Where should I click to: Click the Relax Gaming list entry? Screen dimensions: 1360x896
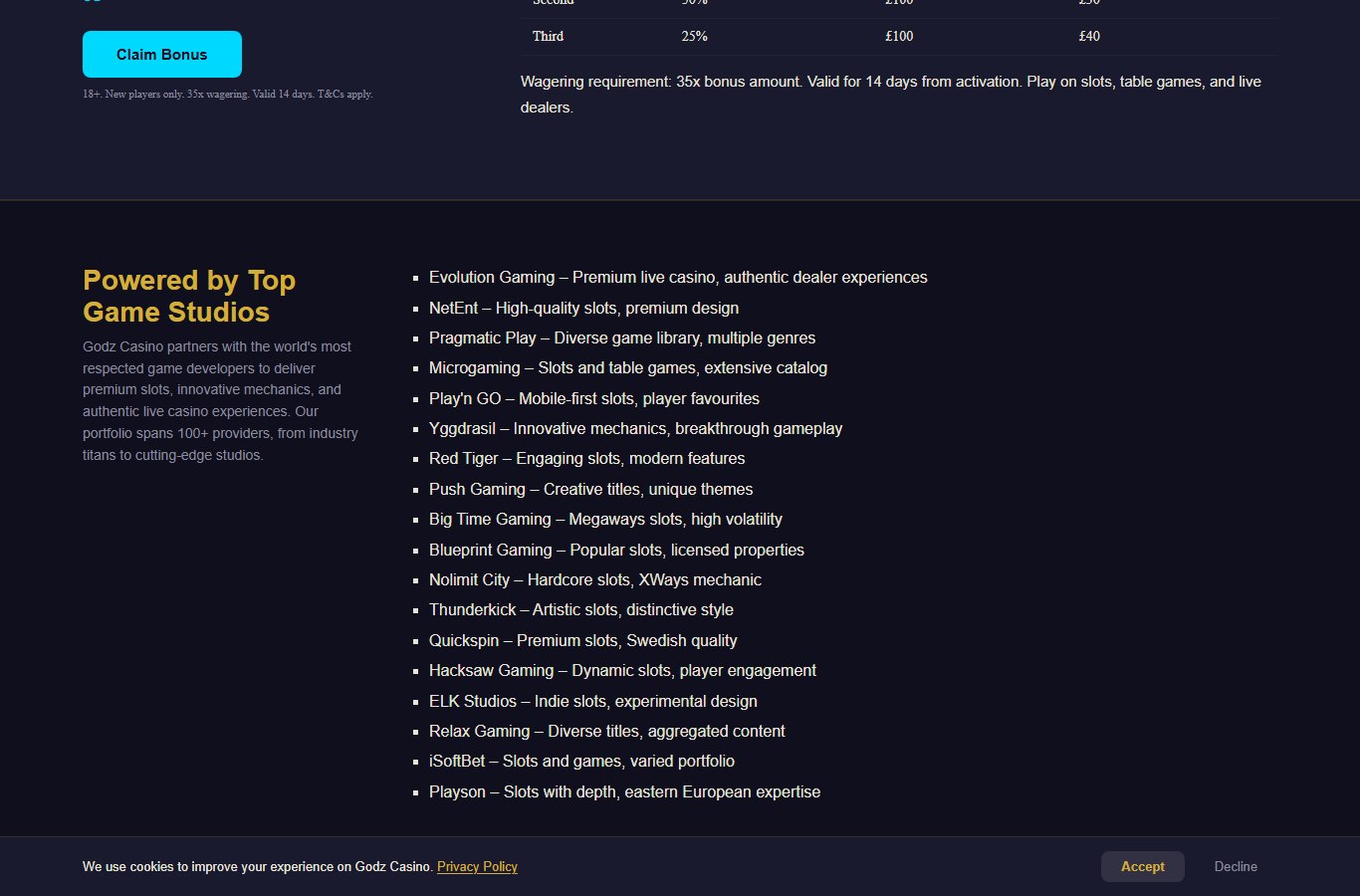(607, 731)
